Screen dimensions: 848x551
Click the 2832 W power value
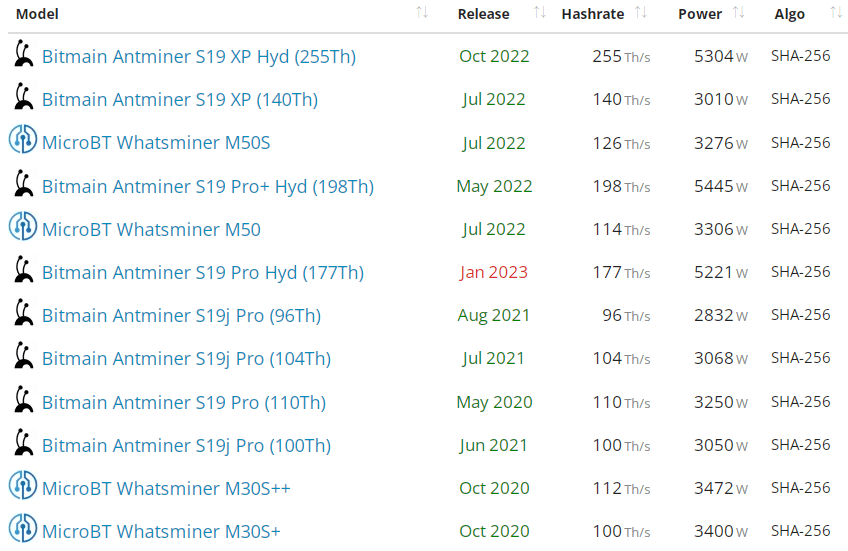[x=721, y=315]
